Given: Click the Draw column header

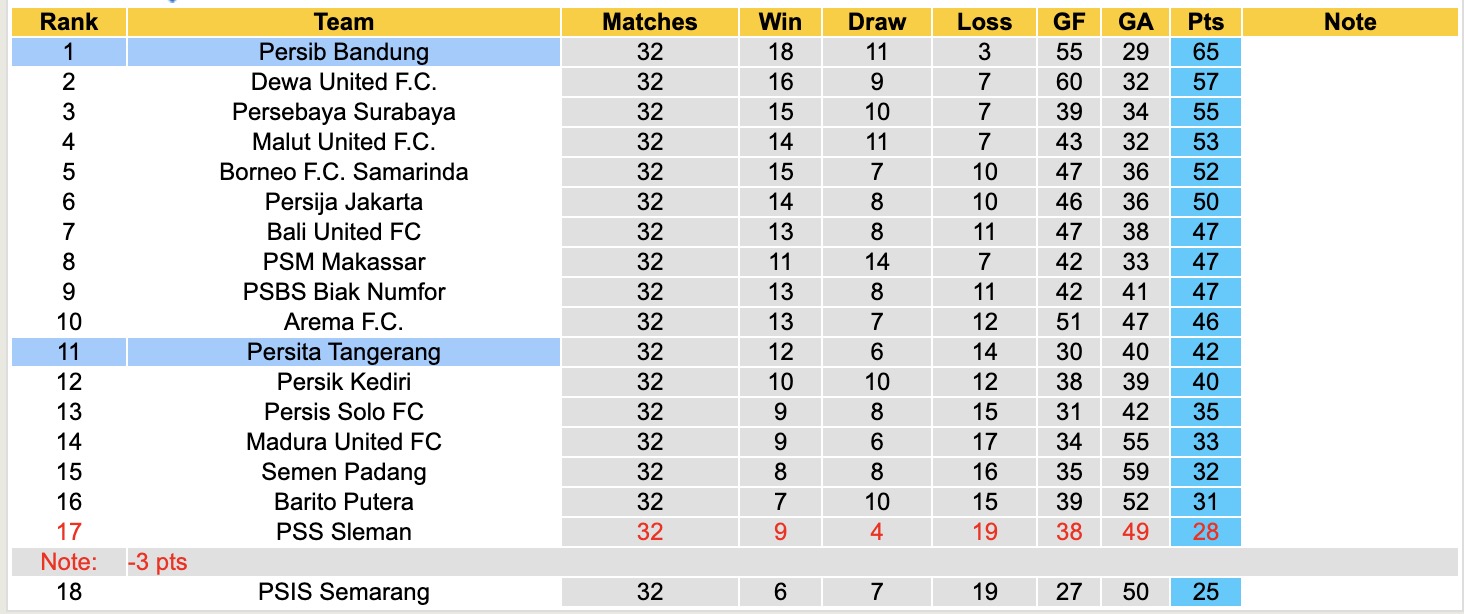Looking at the screenshot, I should pos(877,22).
